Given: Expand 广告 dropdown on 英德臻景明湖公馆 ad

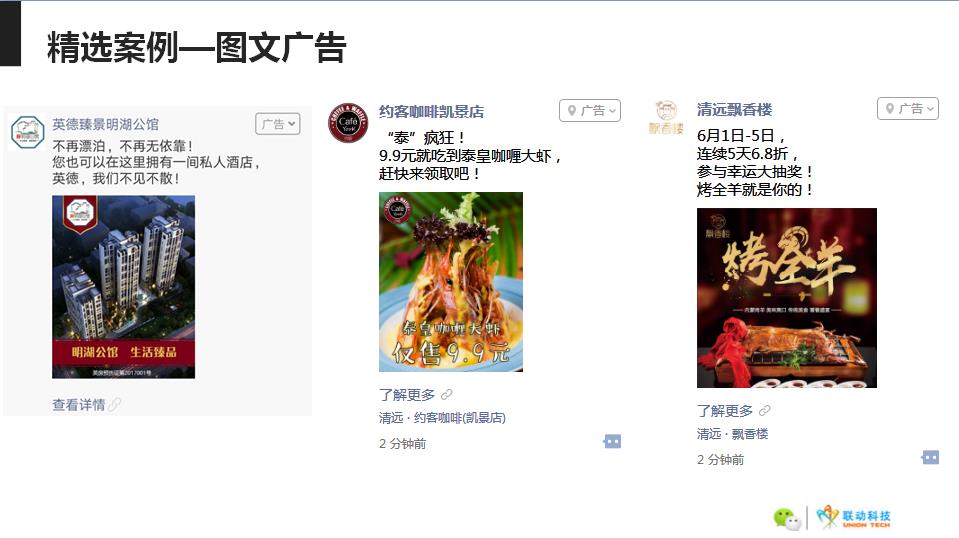Looking at the screenshot, I should pos(278,124).
